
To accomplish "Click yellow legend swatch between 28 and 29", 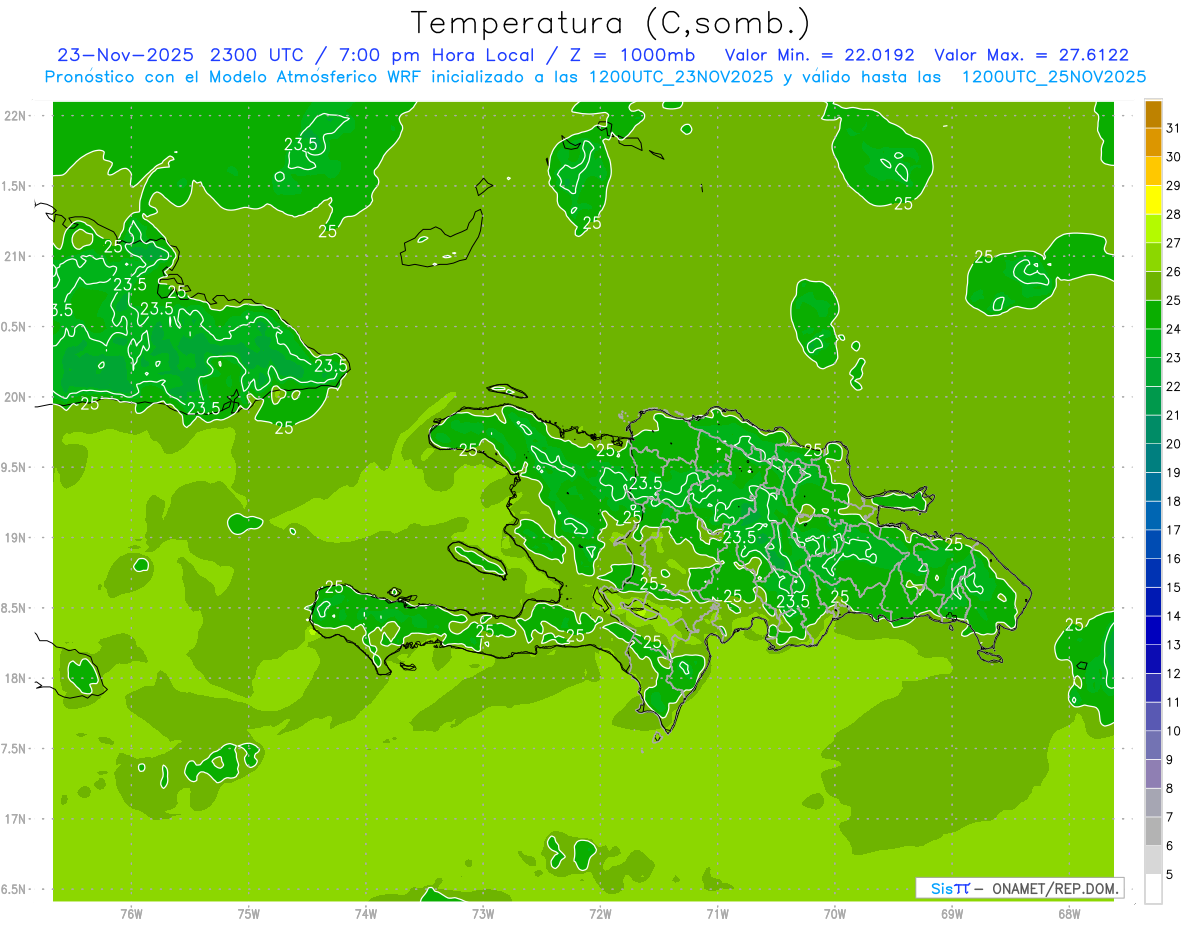I will (1153, 199).
